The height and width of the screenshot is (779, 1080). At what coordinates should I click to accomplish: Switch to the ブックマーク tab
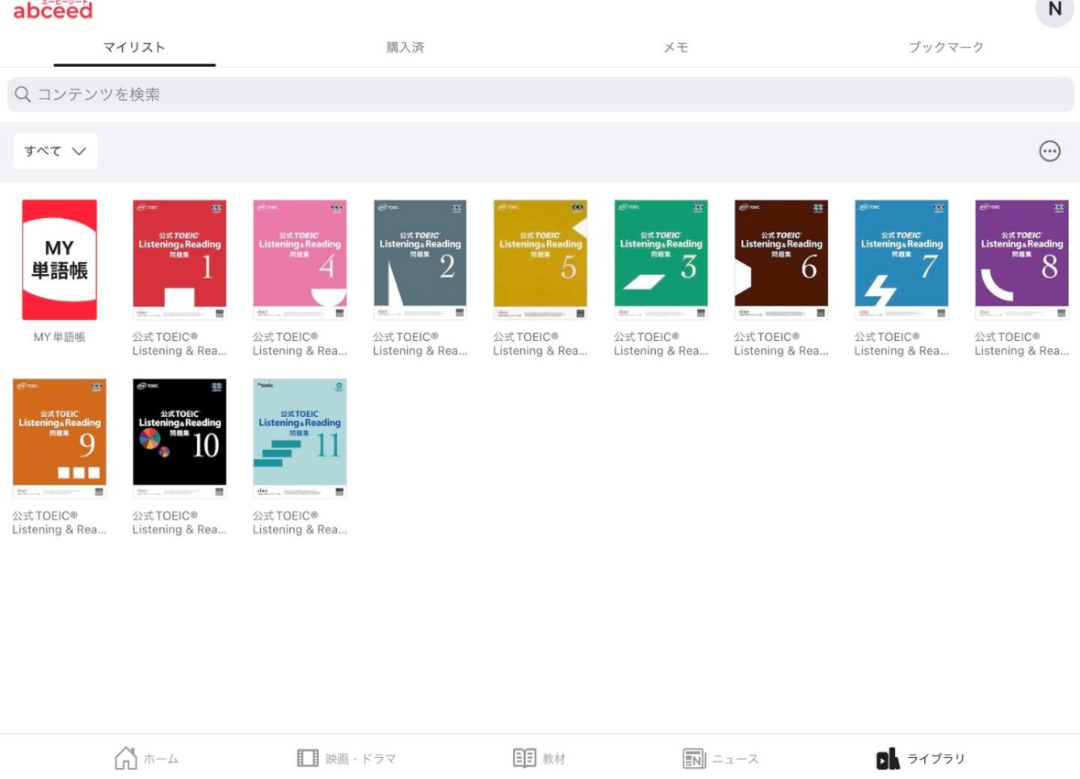946,48
